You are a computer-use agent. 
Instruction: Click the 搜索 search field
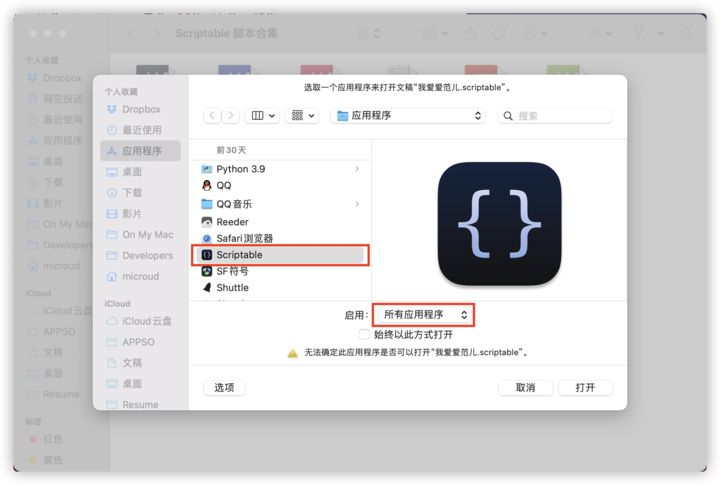pos(555,116)
